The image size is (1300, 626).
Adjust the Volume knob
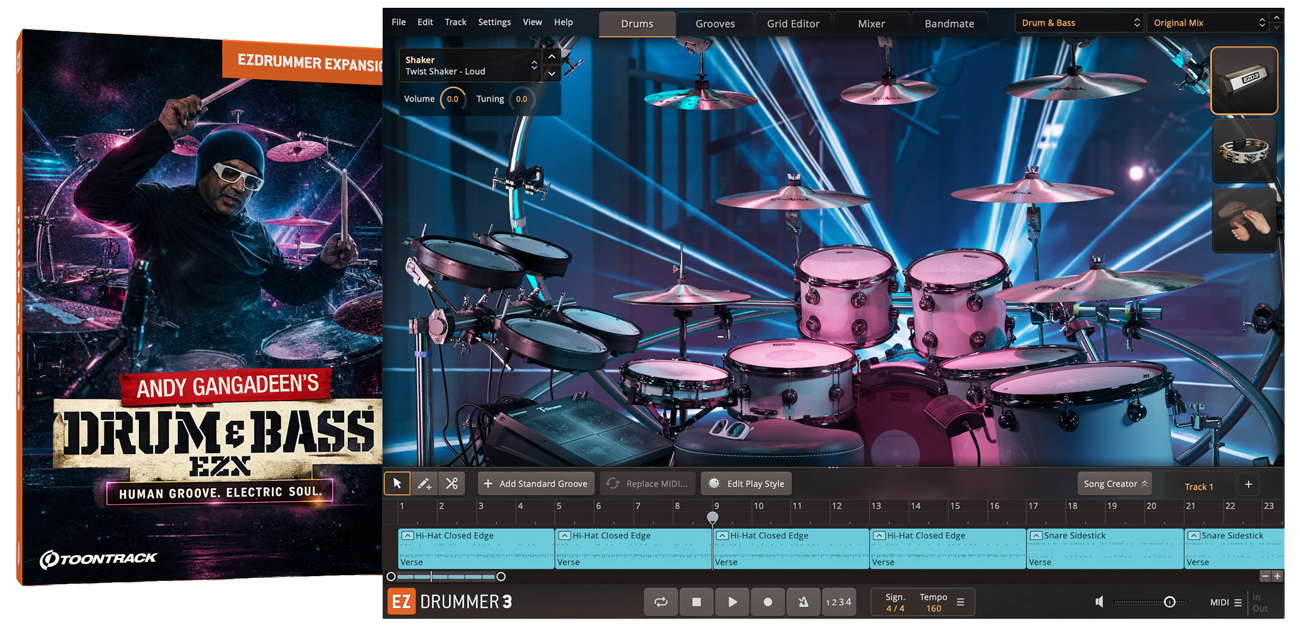pos(452,99)
